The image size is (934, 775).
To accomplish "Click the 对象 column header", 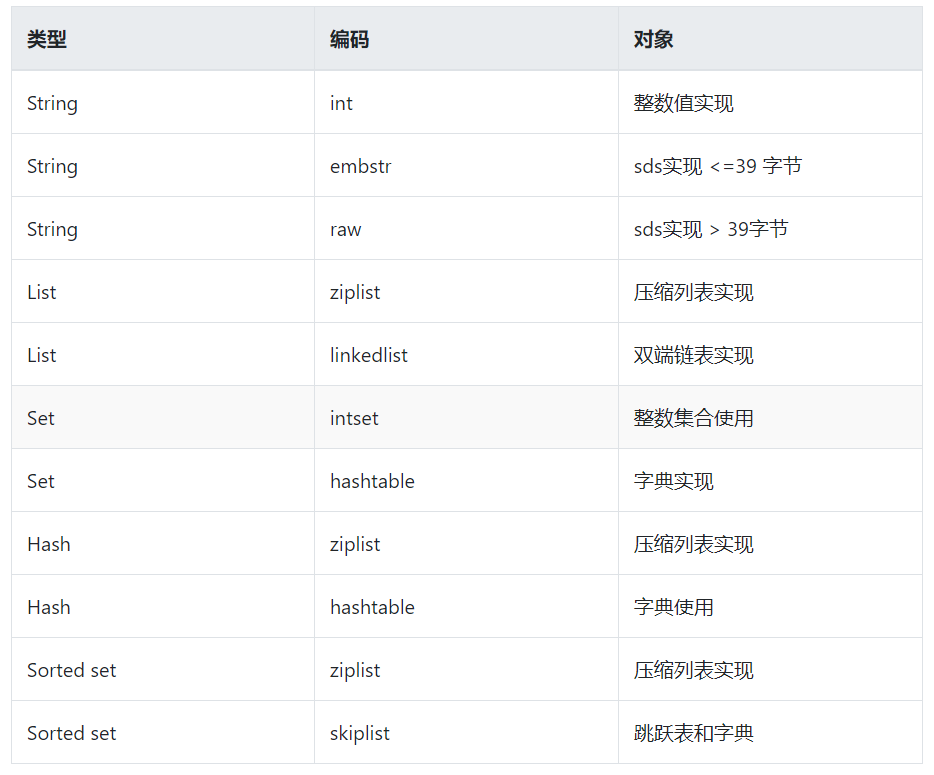I will 653,39.
